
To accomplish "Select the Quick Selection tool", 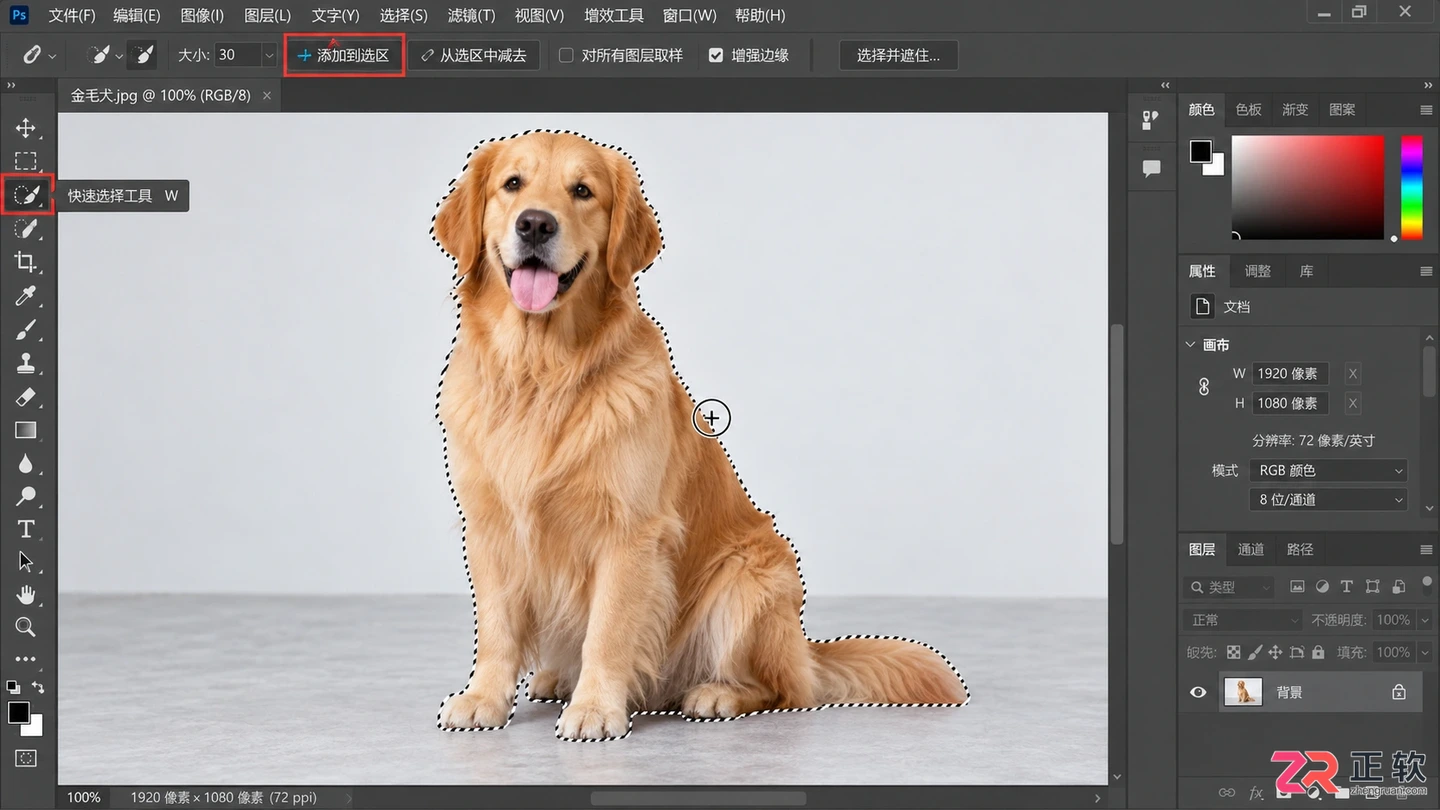I will click(x=26, y=195).
